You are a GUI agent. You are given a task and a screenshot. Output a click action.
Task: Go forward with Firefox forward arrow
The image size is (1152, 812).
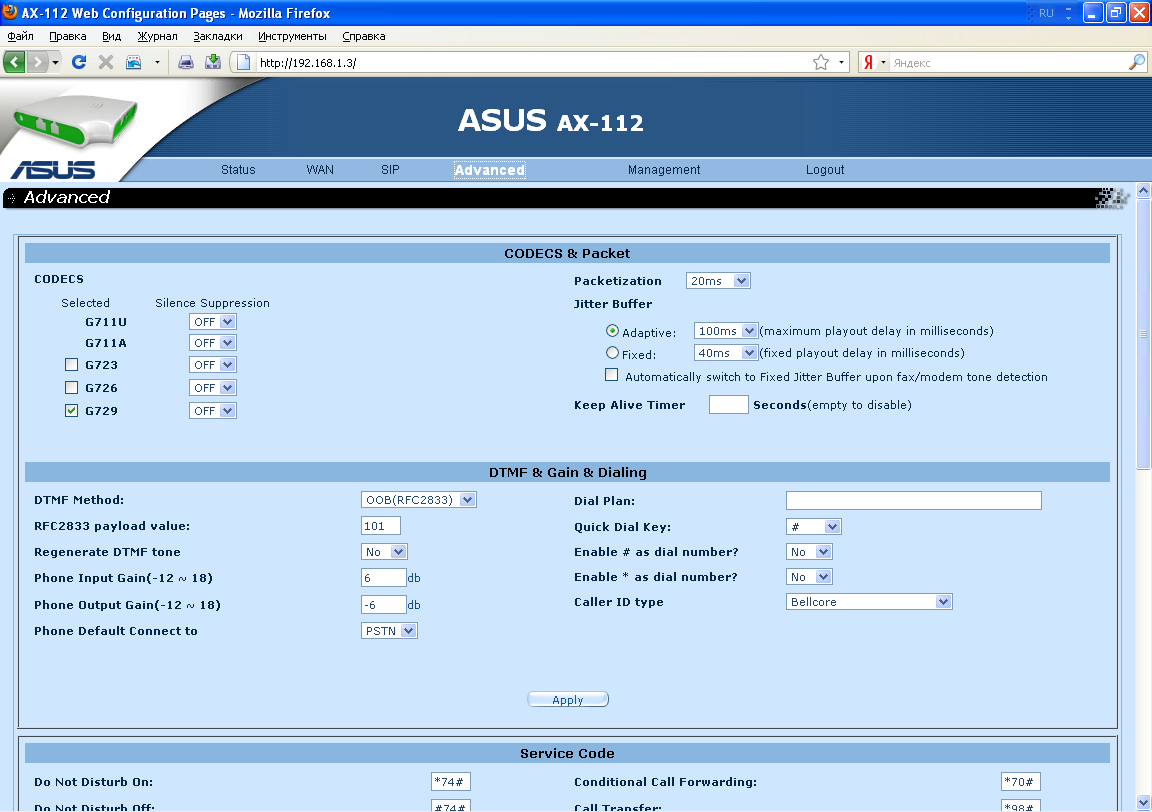tap(37, 62)
